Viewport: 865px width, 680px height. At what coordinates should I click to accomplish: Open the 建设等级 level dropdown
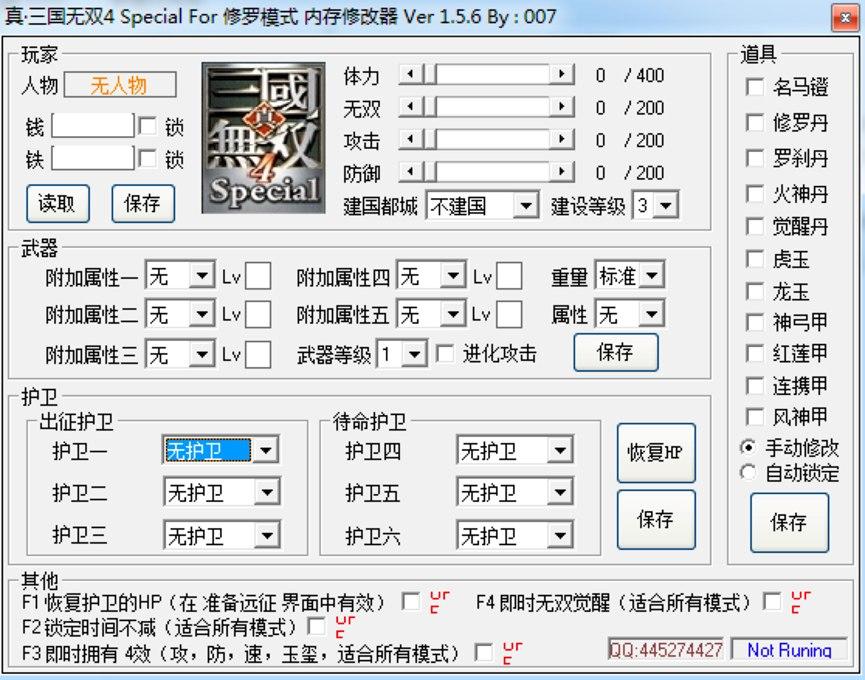pos(667,205)
